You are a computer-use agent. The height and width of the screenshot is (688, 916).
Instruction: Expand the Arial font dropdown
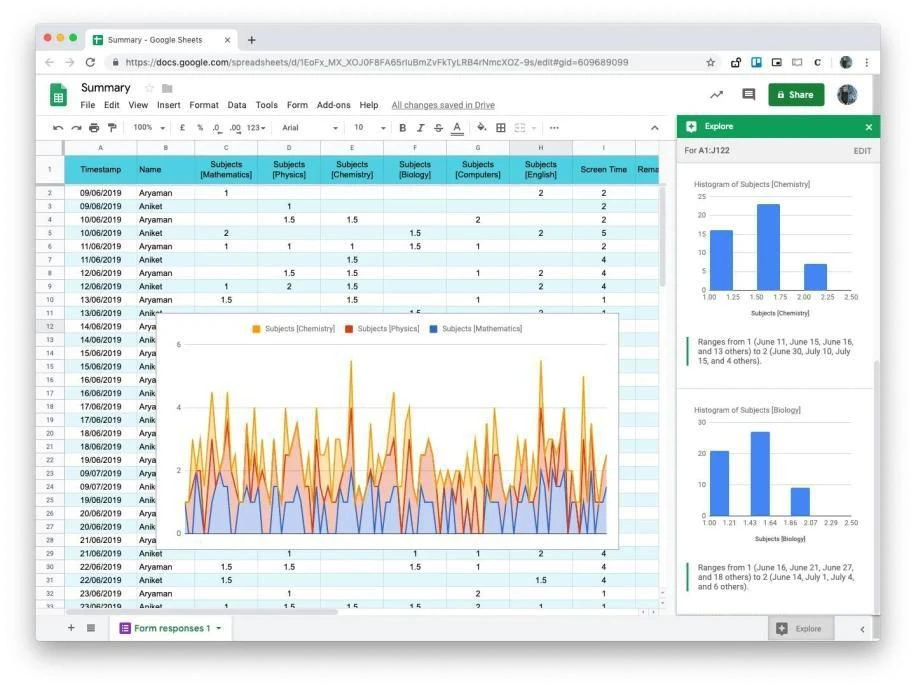tap(310, 127)
